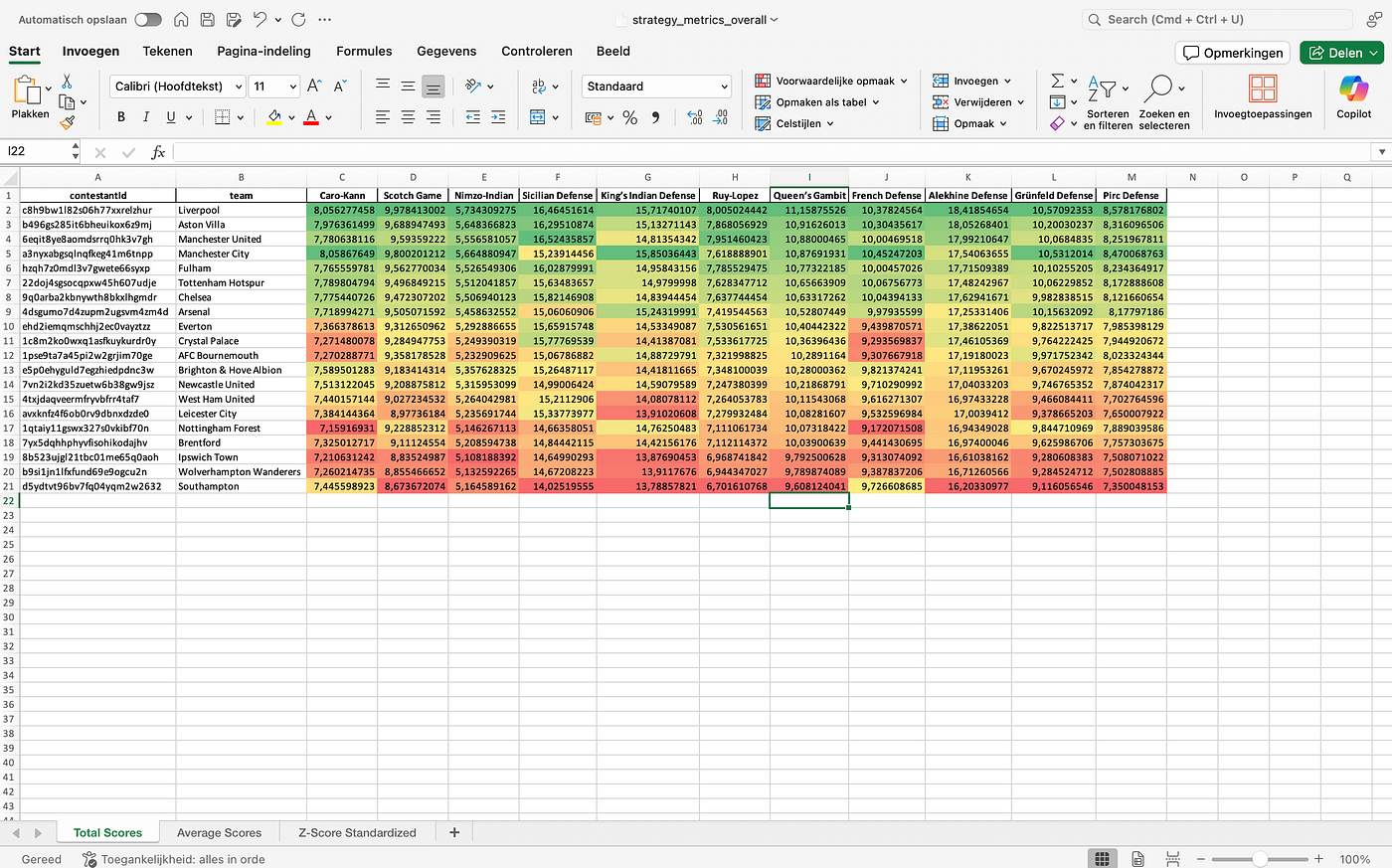Click Sorteren en filteren button
The width and height of the screenshot is (1392, 868).
(1107, 102)
